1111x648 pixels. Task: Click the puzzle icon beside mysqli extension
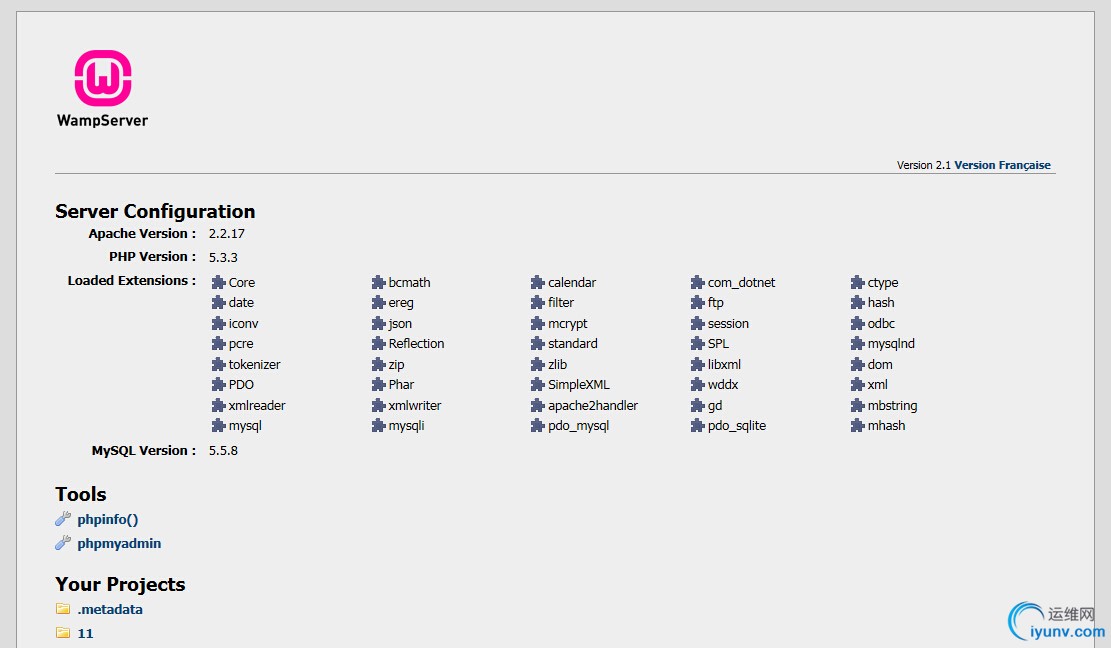[x=379, y=426]
